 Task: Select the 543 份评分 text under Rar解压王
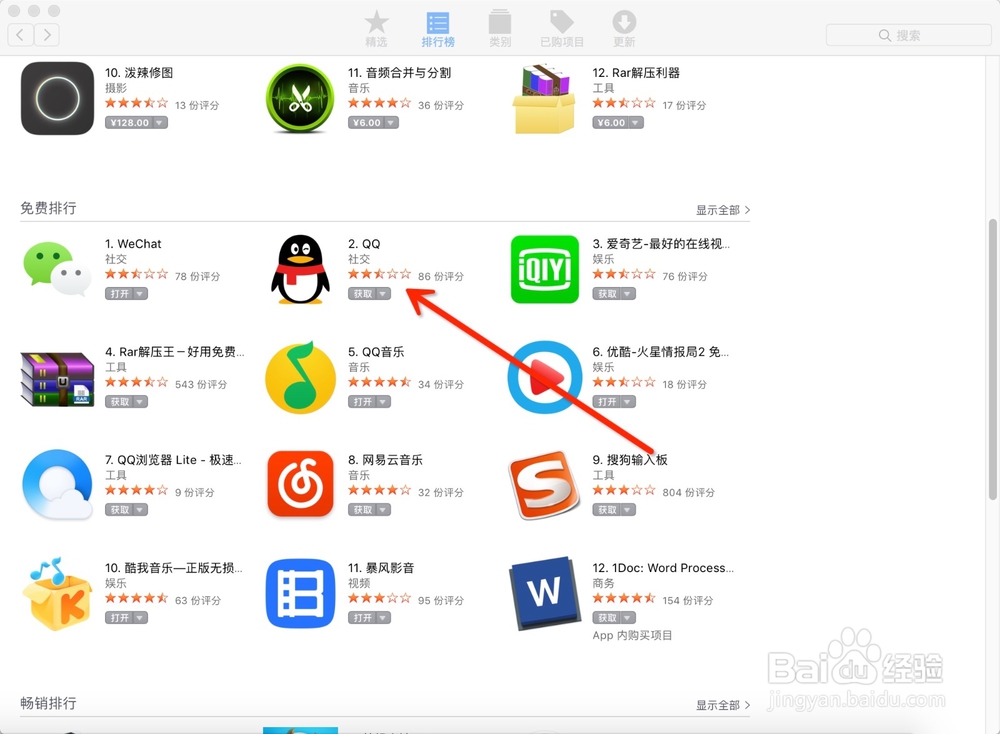click(201, 384)
